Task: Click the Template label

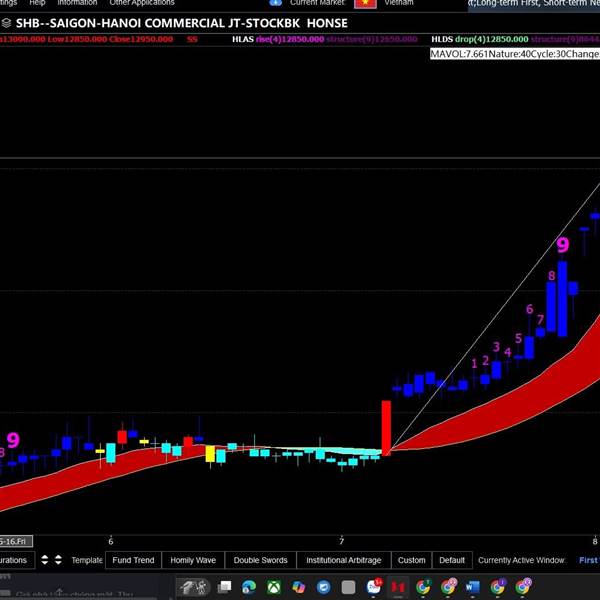Action: (87, 560)
